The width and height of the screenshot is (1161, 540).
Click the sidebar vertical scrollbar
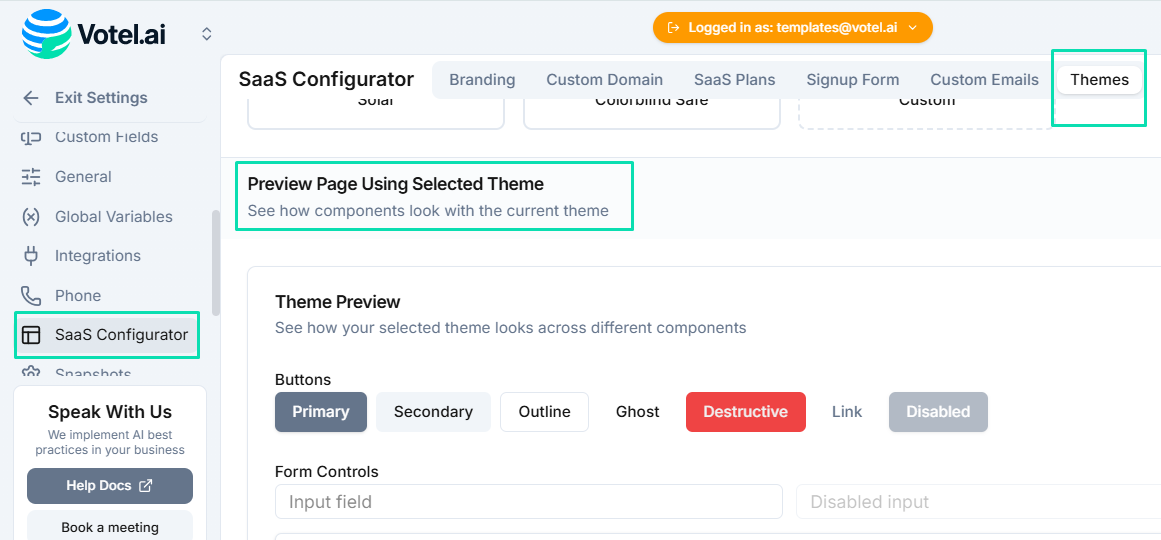tap(216, 262)
